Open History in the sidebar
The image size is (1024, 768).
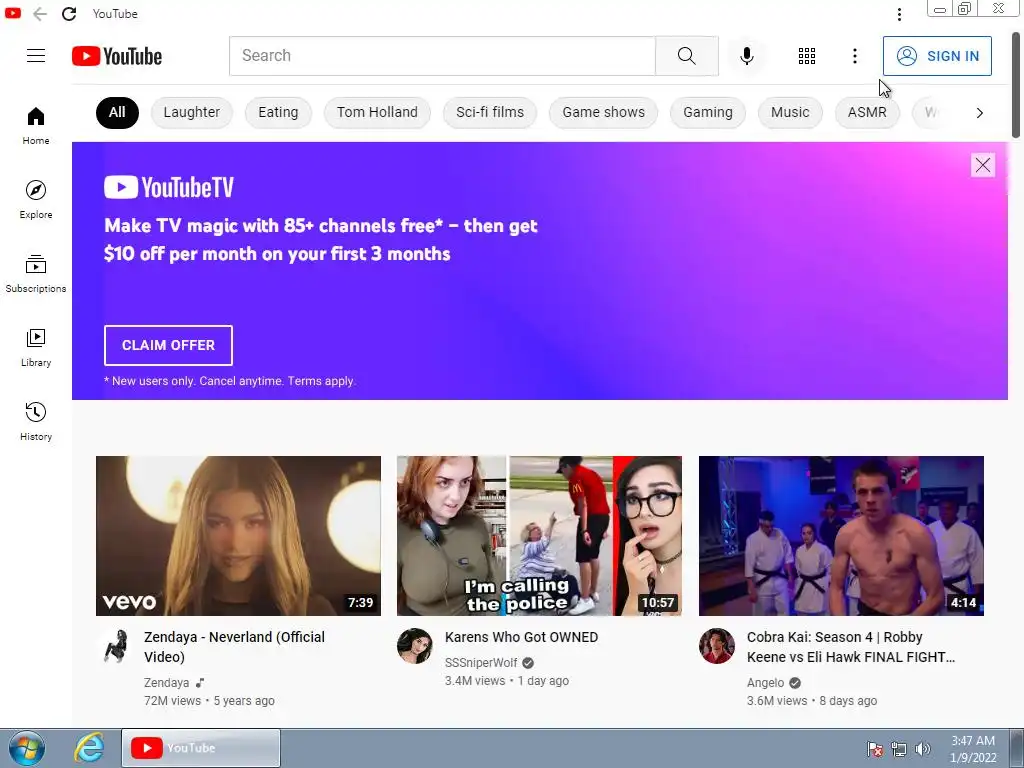[36, 421]
